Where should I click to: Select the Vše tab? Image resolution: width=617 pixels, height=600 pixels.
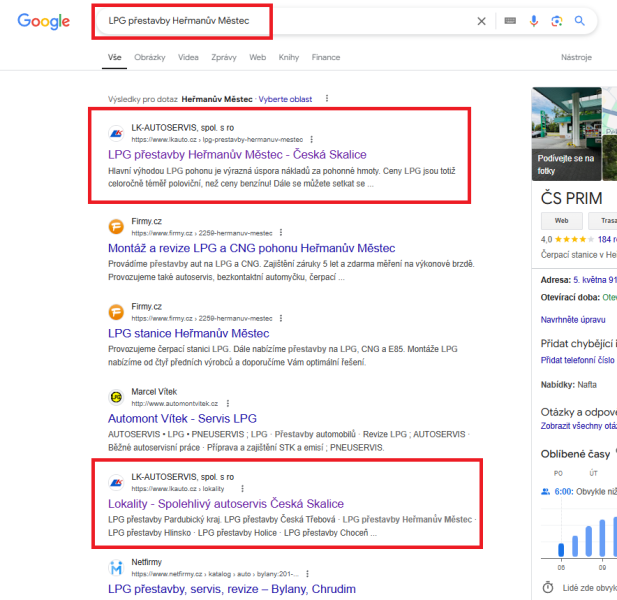[115, 57]
